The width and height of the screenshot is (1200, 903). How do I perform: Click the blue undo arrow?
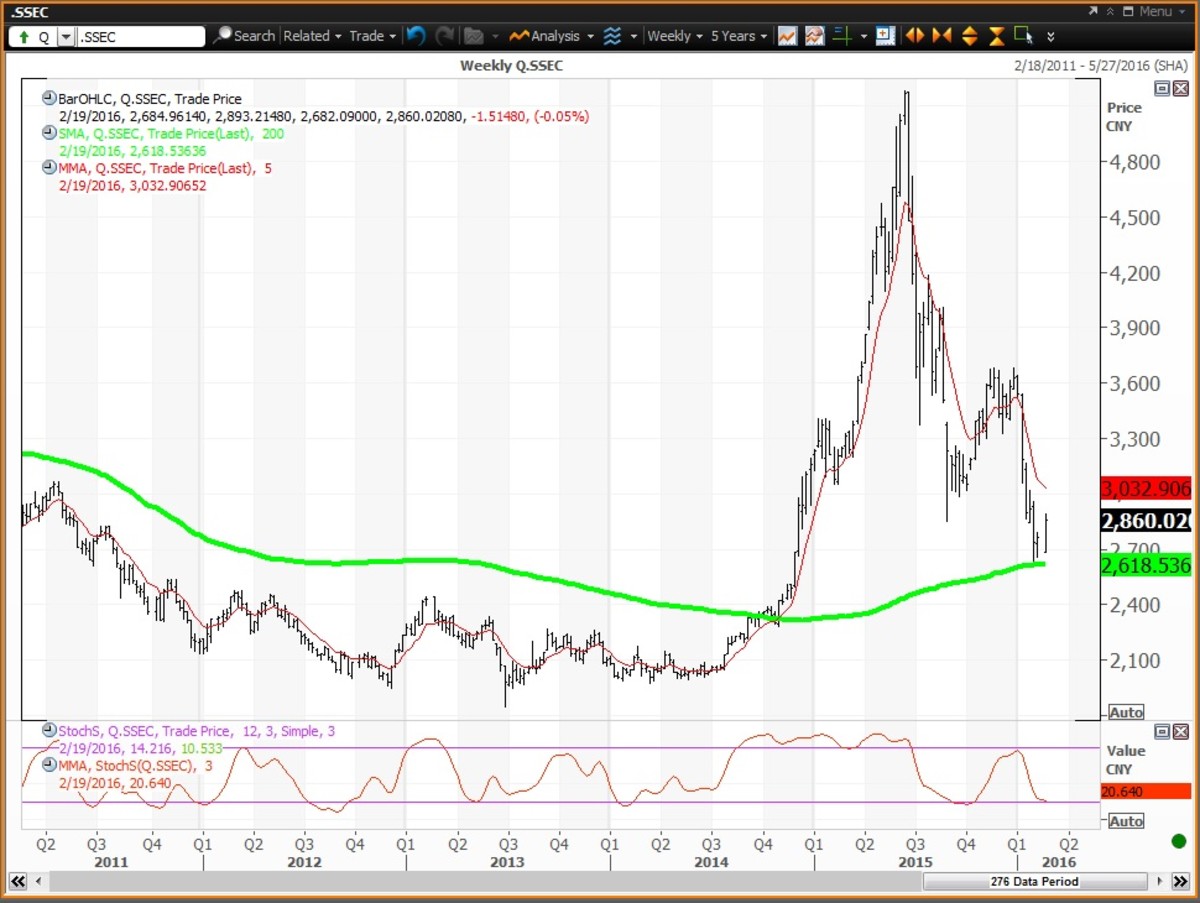pos(416,36)
